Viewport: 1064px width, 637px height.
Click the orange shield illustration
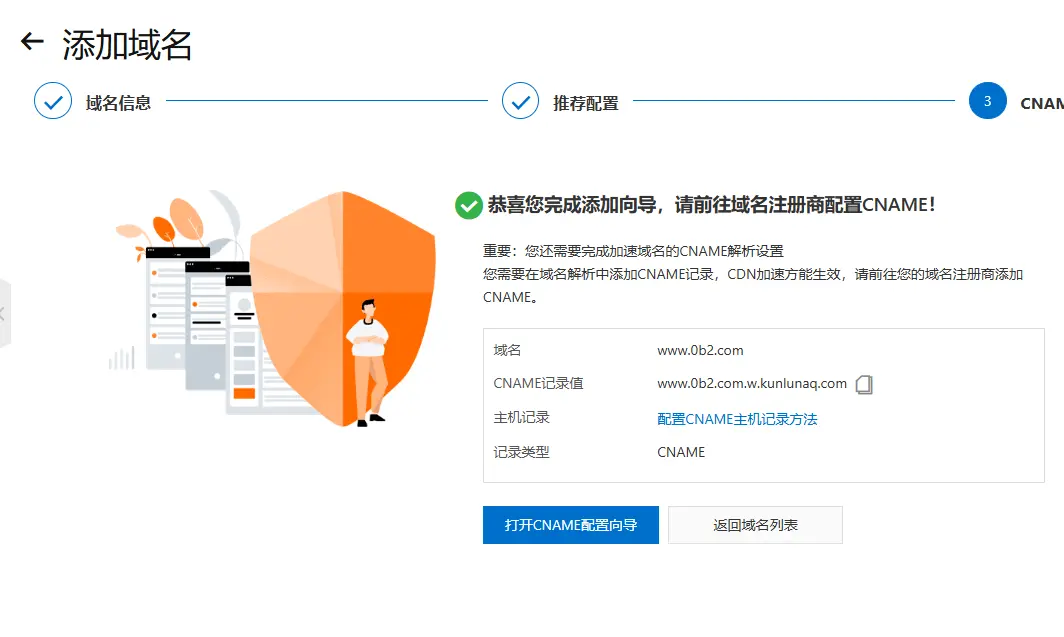click(x=343, y=309)
